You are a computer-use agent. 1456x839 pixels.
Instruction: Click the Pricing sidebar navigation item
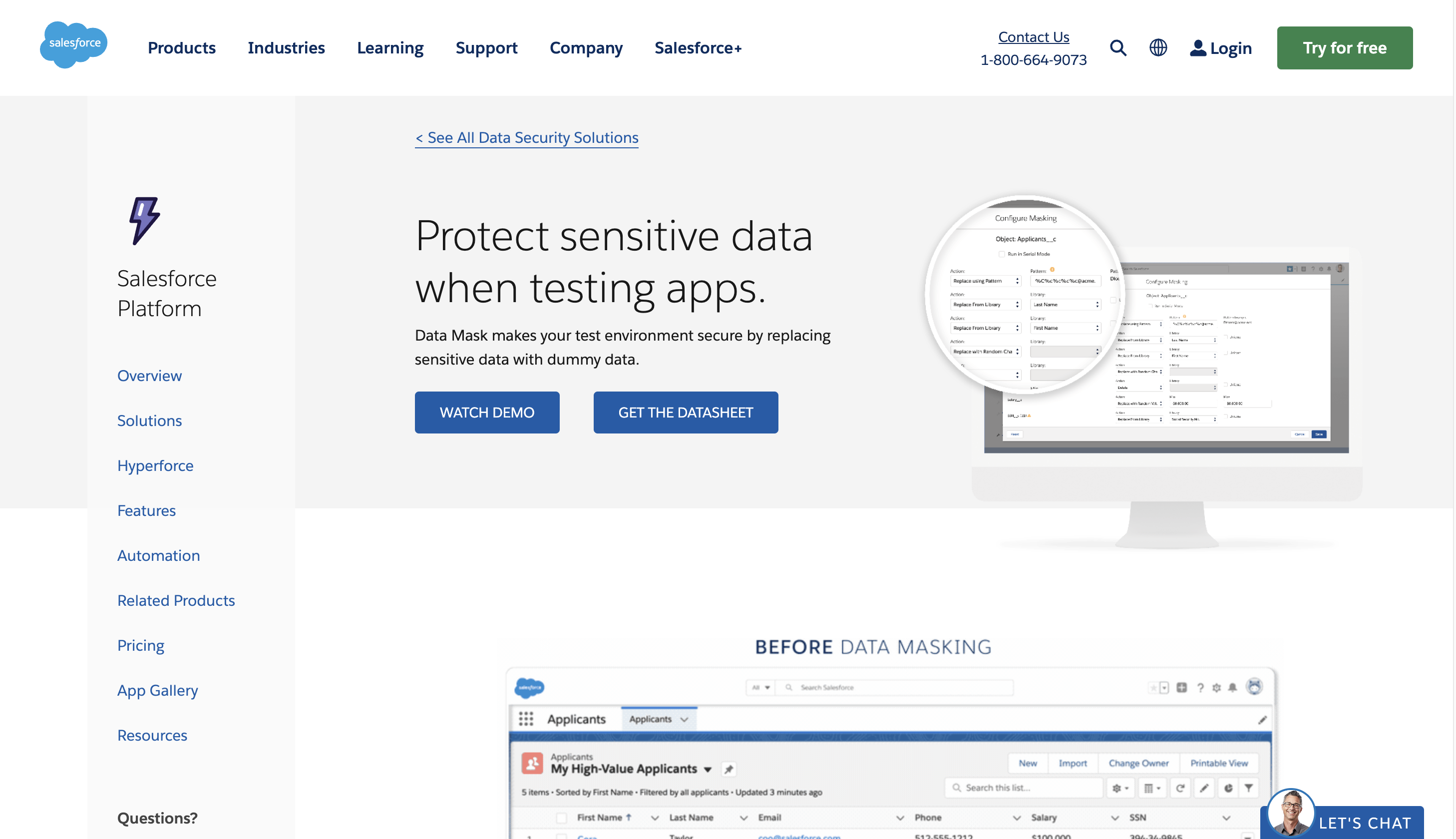point(141,644)
